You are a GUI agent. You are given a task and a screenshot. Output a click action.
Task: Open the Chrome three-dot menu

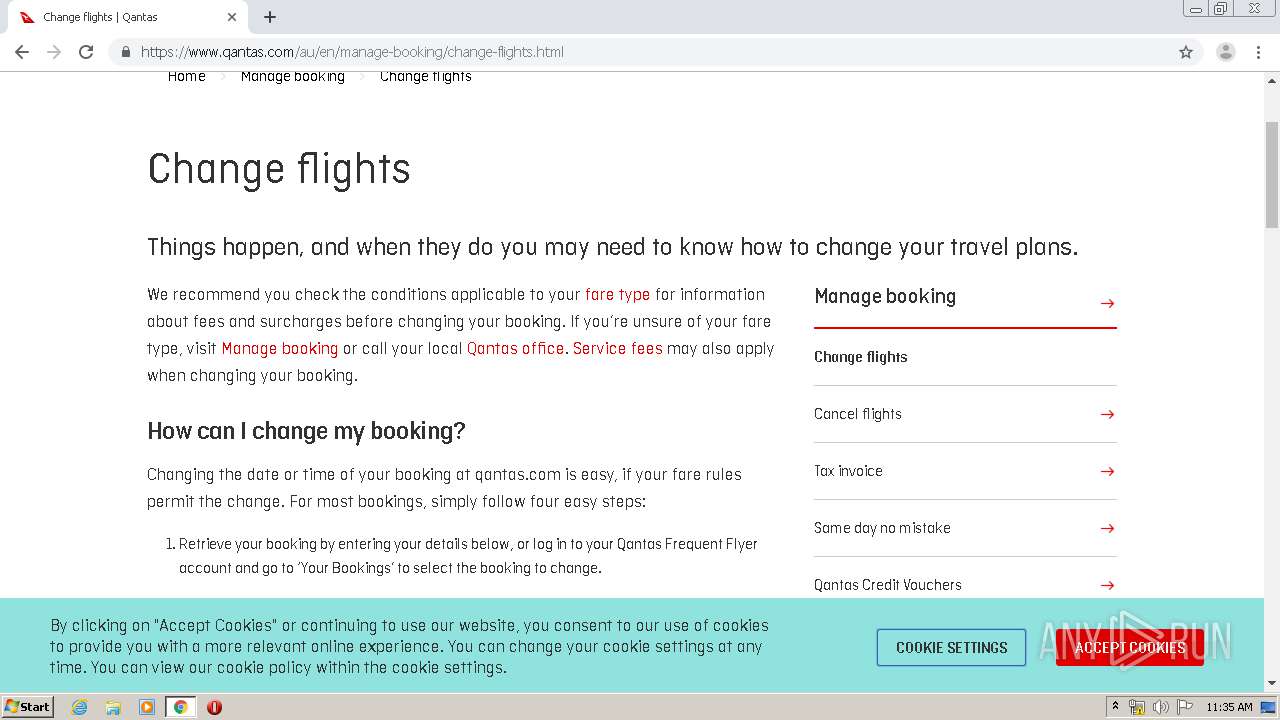[x=1258, y=52]
